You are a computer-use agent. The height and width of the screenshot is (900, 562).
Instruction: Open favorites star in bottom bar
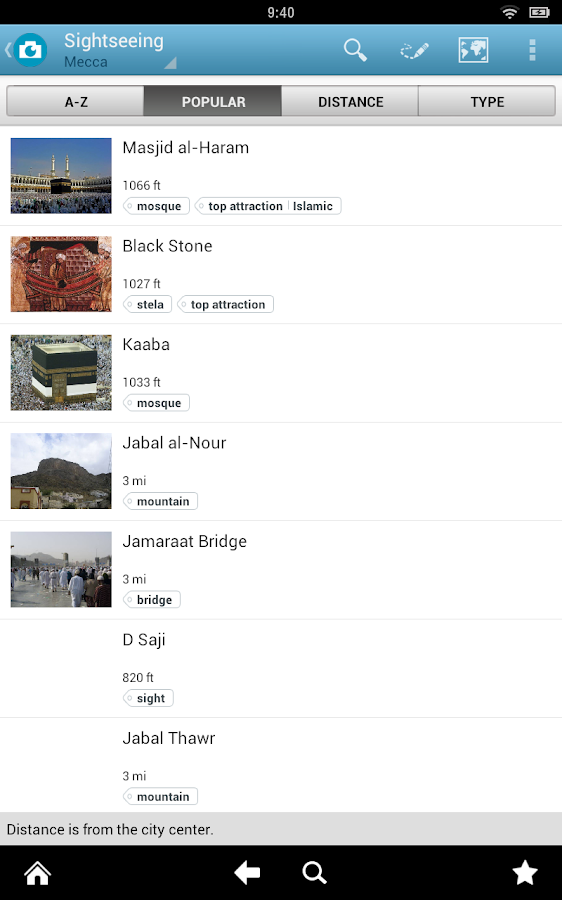(525, 873)
